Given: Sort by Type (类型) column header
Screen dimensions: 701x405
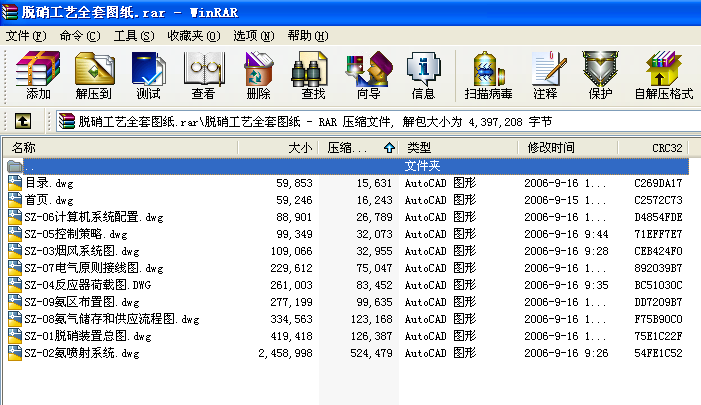Looking at the screenshot, I should tap(458, 148).
